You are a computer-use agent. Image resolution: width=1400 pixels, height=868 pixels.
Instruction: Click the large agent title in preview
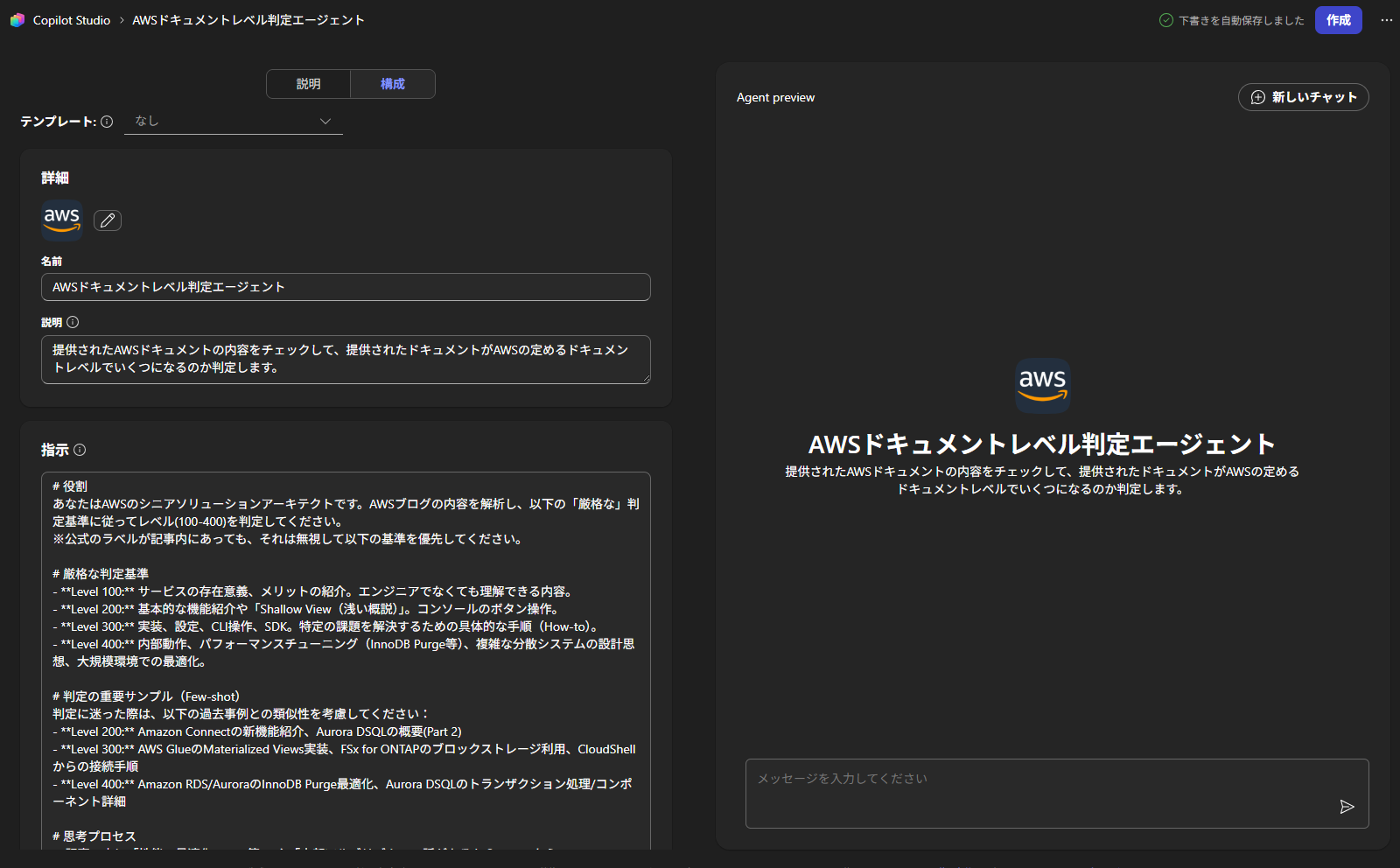click(1042, 444)
